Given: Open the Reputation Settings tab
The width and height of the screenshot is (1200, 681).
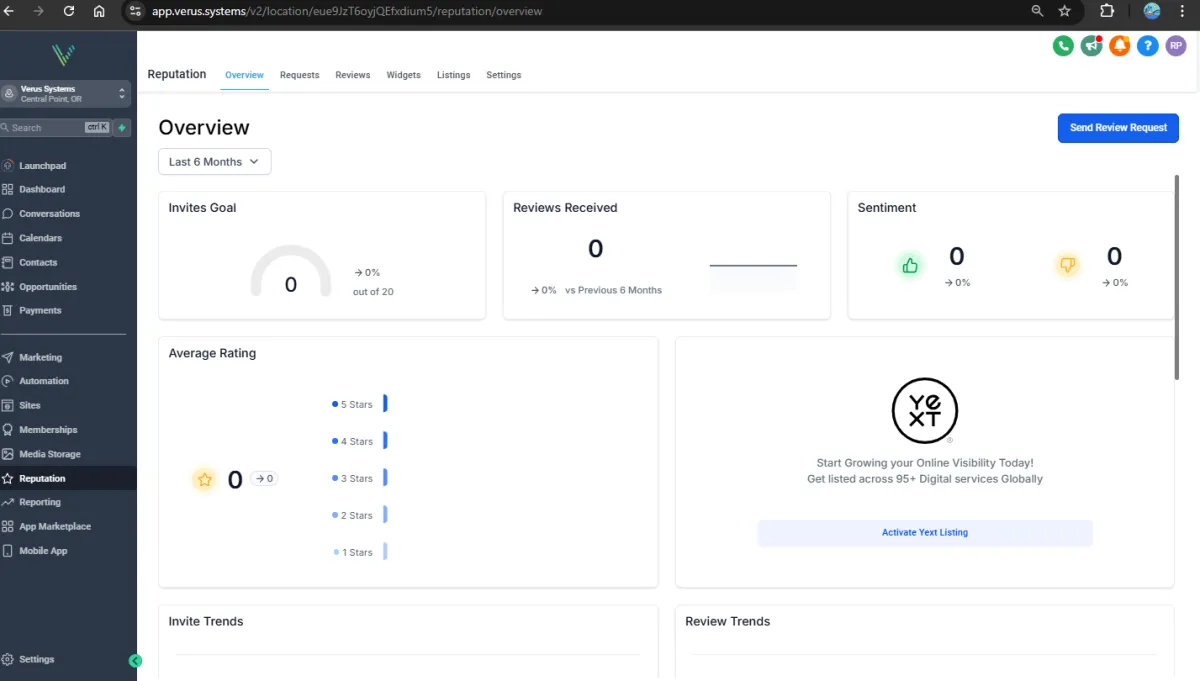Looking at the screenshot, I should (x=504, y=75).
